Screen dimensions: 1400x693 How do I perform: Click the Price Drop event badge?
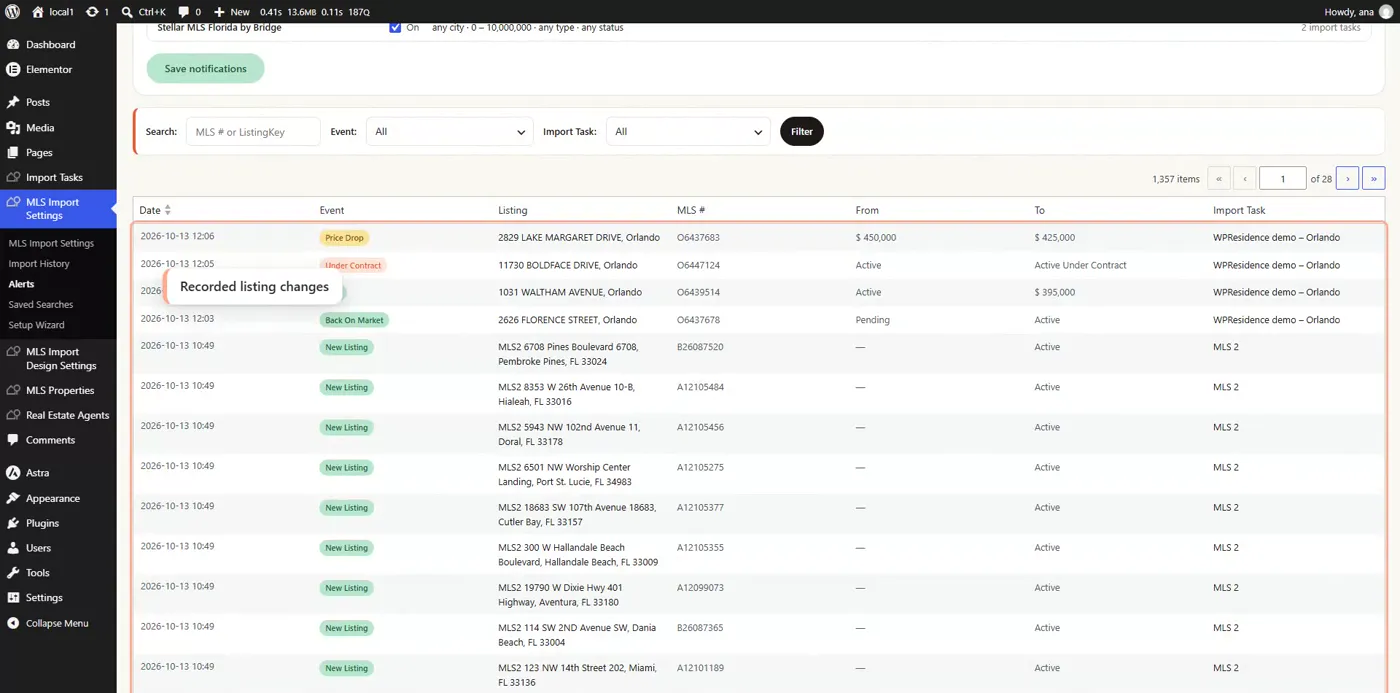click(344, 238)
